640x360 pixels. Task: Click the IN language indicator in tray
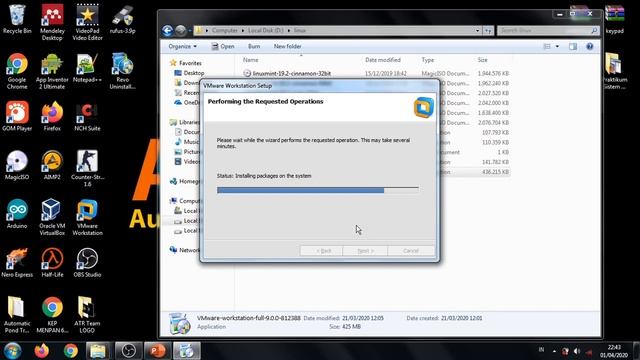(x=541, y=350)
